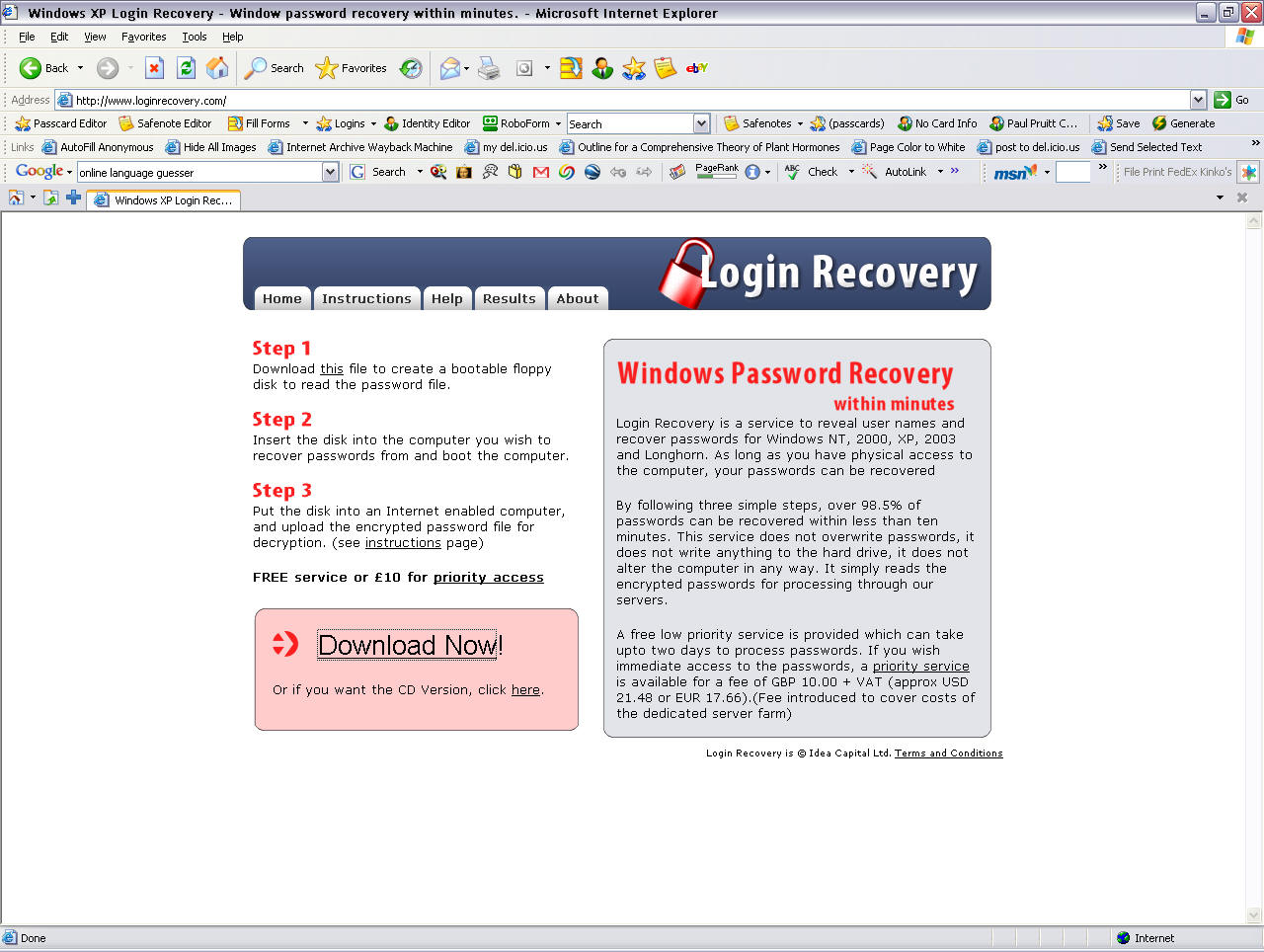Open the Edit menu
1264x952 pixels.
pyautogui.click(x=59, y=37)
